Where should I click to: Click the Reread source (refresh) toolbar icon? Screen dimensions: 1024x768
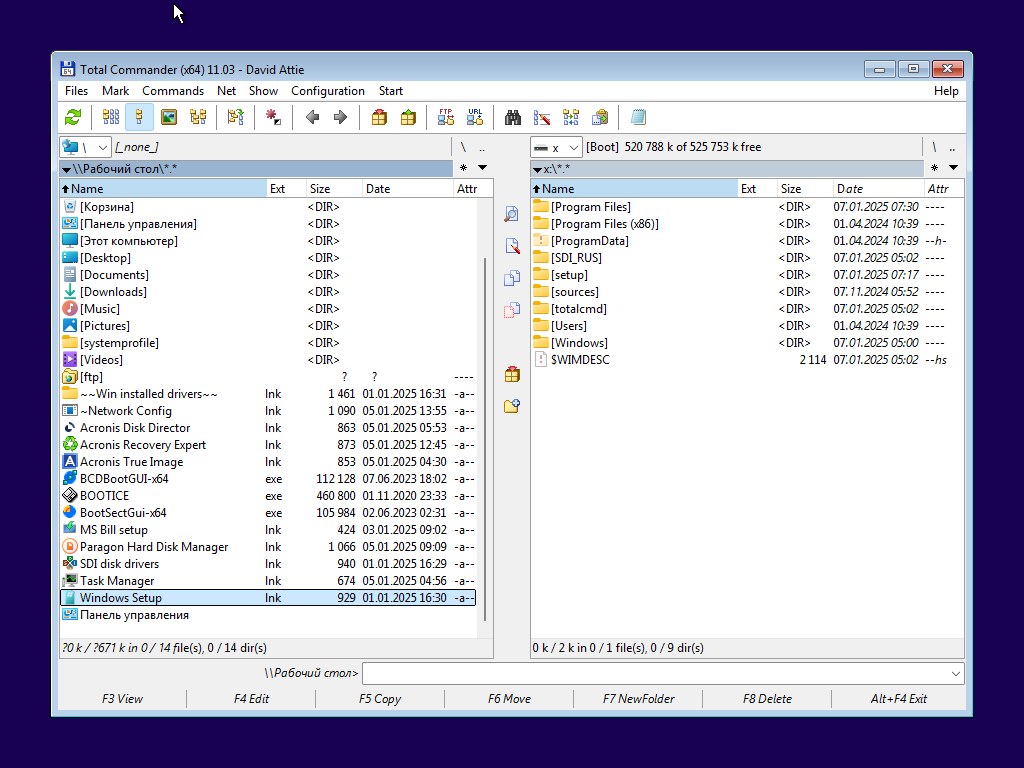[x=73, y=118]
